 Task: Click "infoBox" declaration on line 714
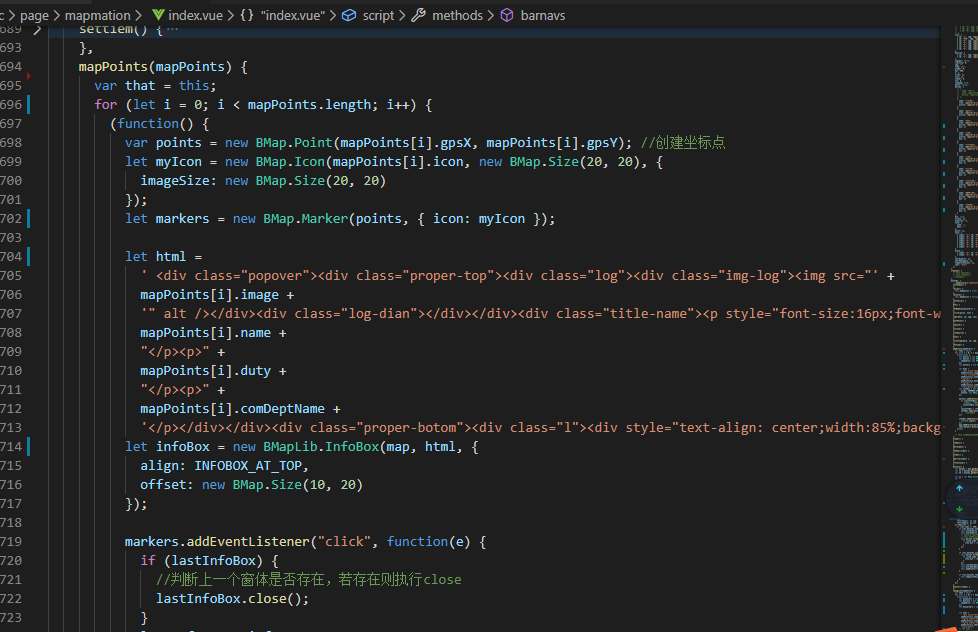point(182,447)
